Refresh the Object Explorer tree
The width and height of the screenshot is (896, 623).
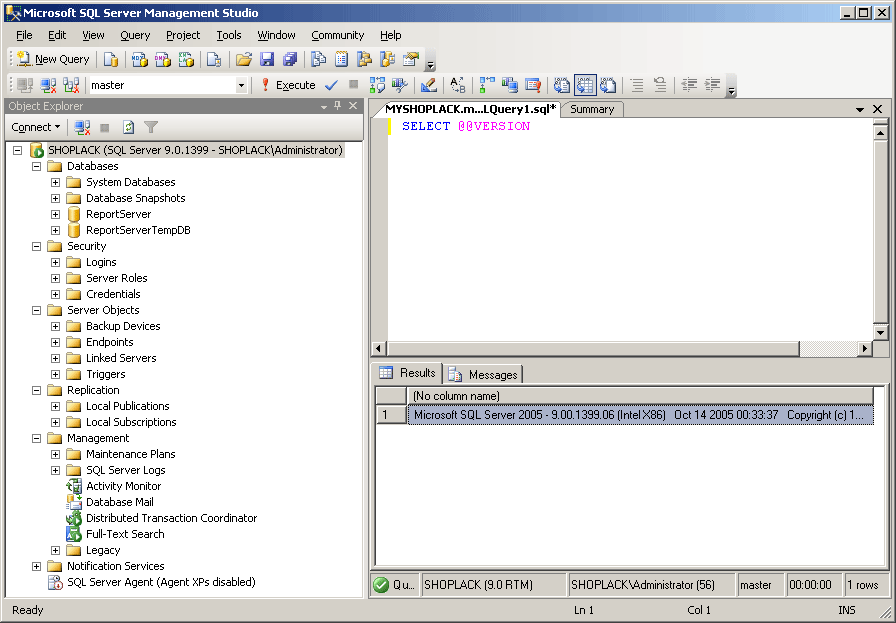point(129,127)
